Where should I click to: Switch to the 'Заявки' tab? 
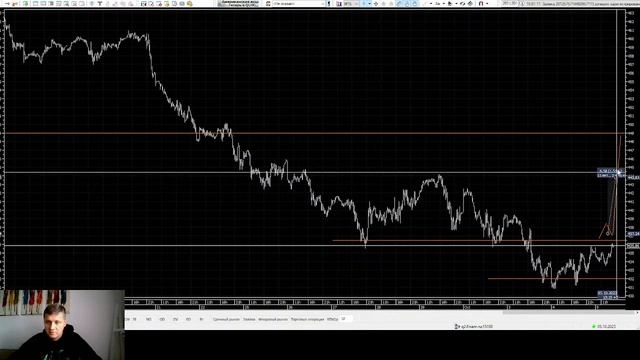pos(249,319)
